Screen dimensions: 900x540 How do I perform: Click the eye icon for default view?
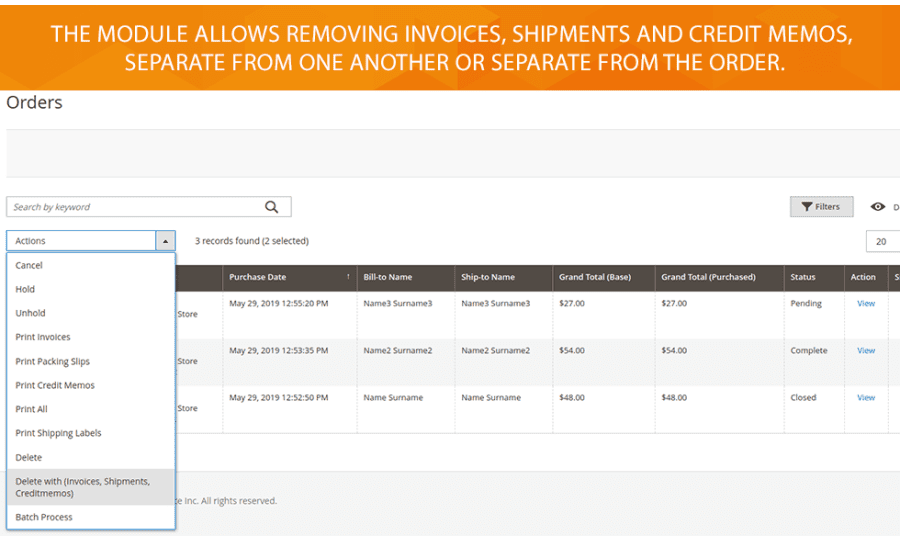click(x=878, y=207)
